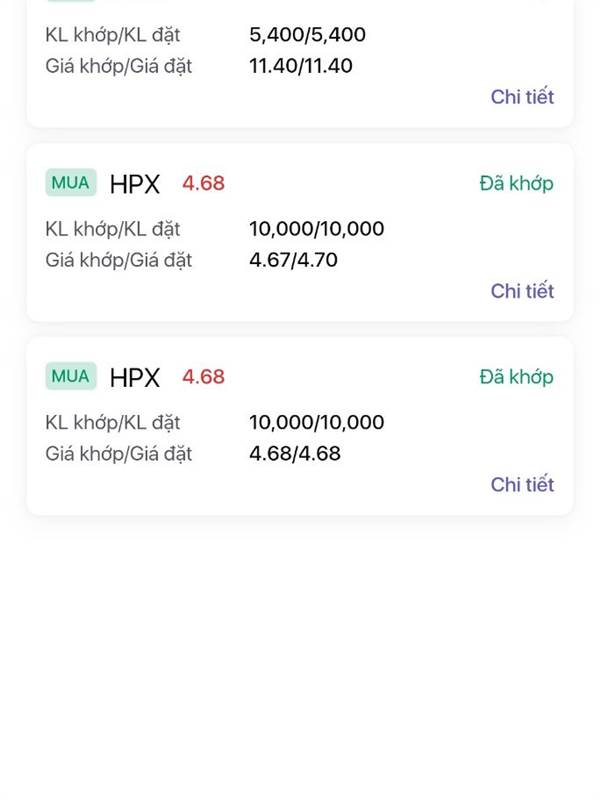Select the 4.68/4.68 matched price value
The width and height of the screenshot is (600, 800).
295,453
